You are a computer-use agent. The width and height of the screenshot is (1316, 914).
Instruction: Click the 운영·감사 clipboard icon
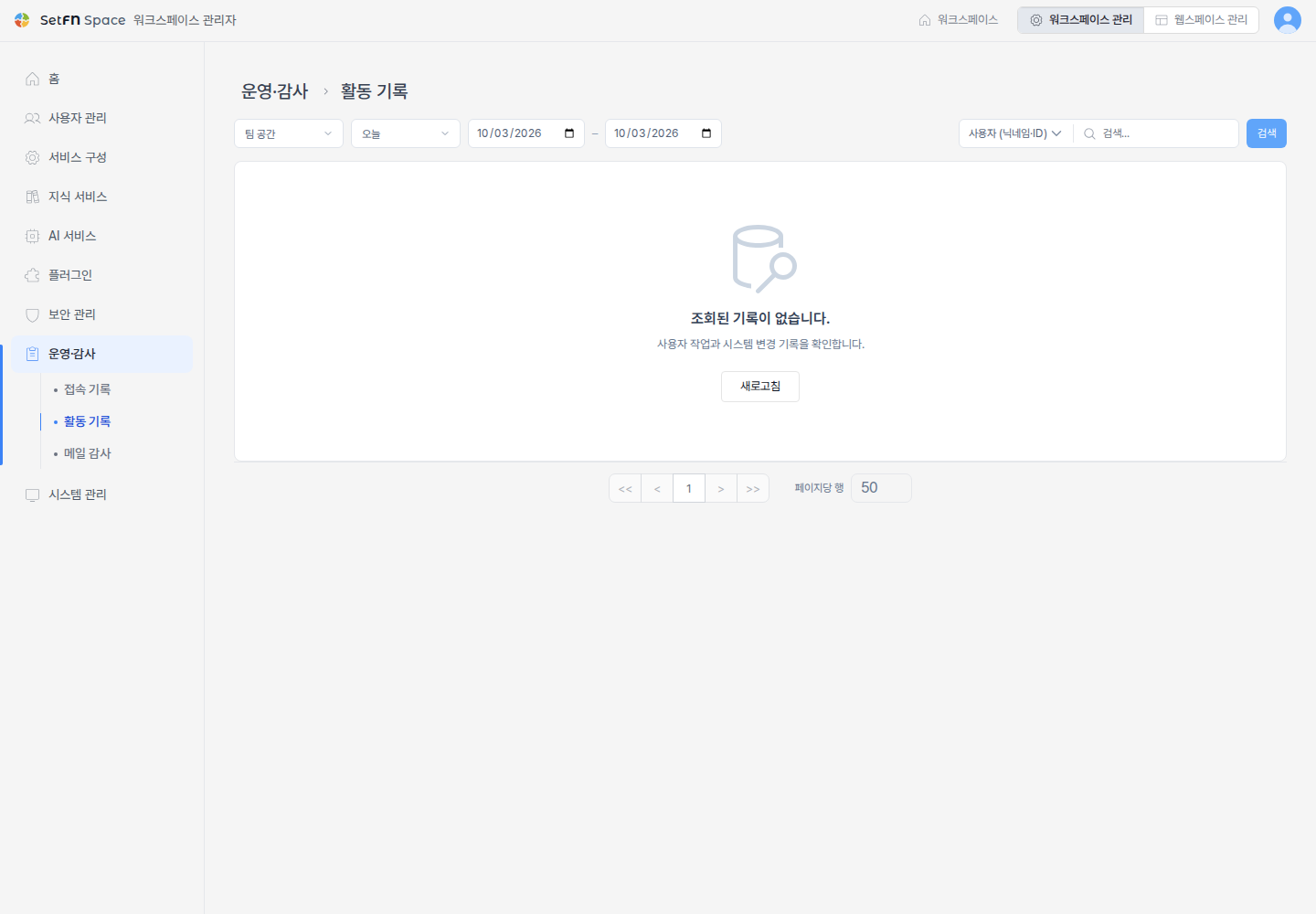click(32, 354)
